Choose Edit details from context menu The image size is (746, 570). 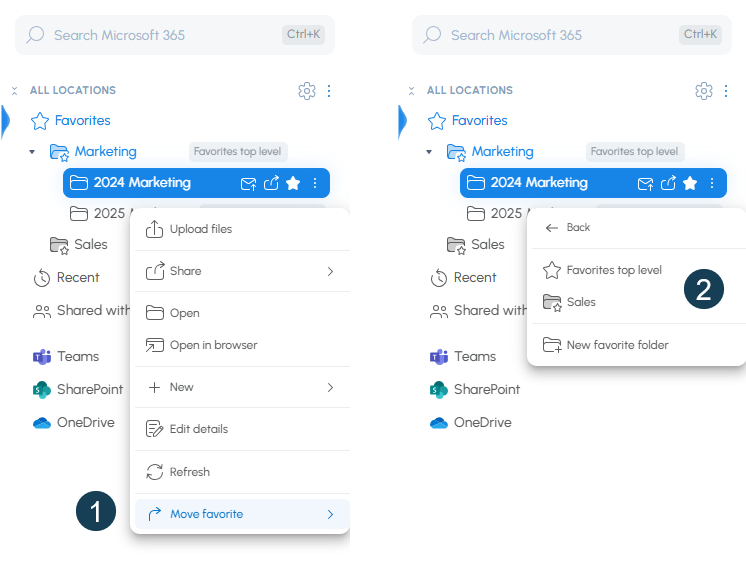(242, 429)
